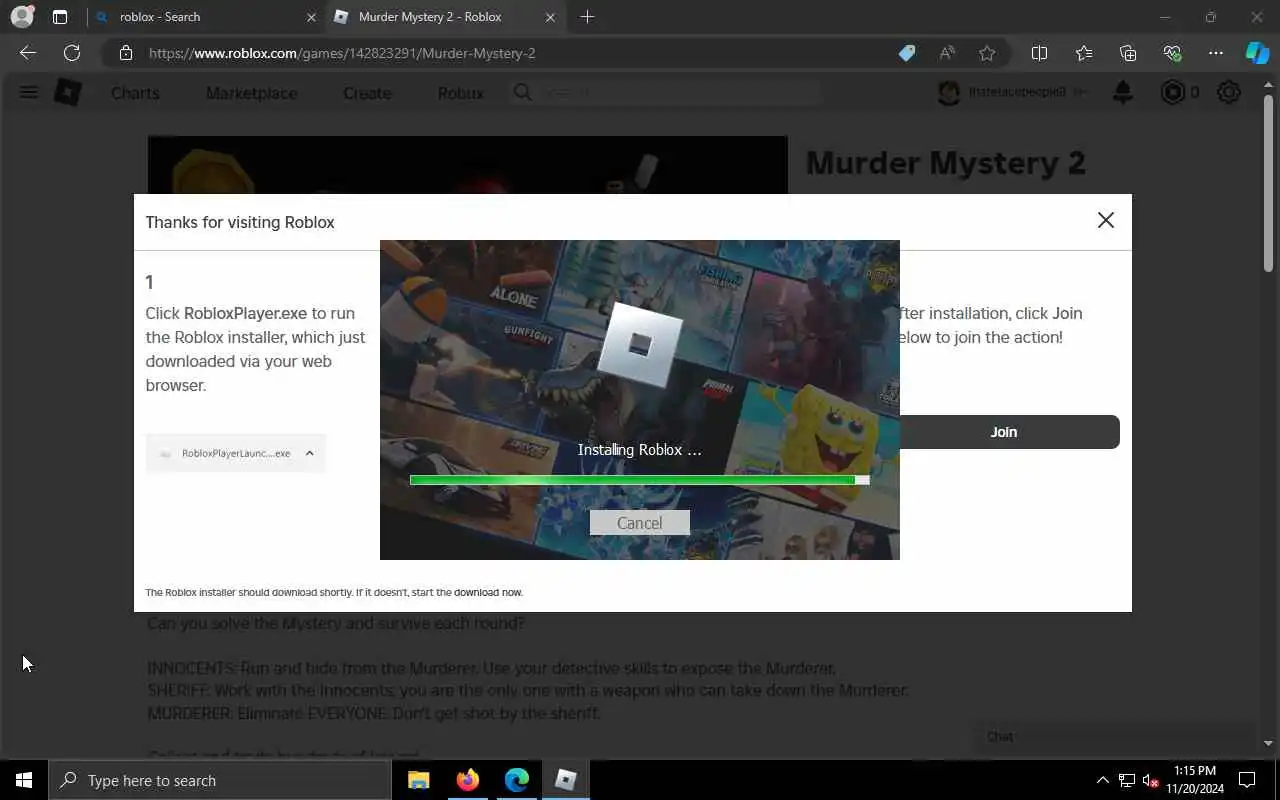Click the Roblox search field
The height and width of the screenshot is (800, 1280).
tap(665, 93)
